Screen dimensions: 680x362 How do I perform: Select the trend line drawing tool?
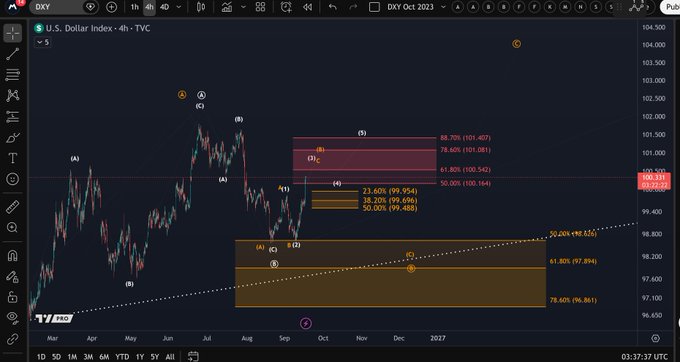(x=13, y=54)
